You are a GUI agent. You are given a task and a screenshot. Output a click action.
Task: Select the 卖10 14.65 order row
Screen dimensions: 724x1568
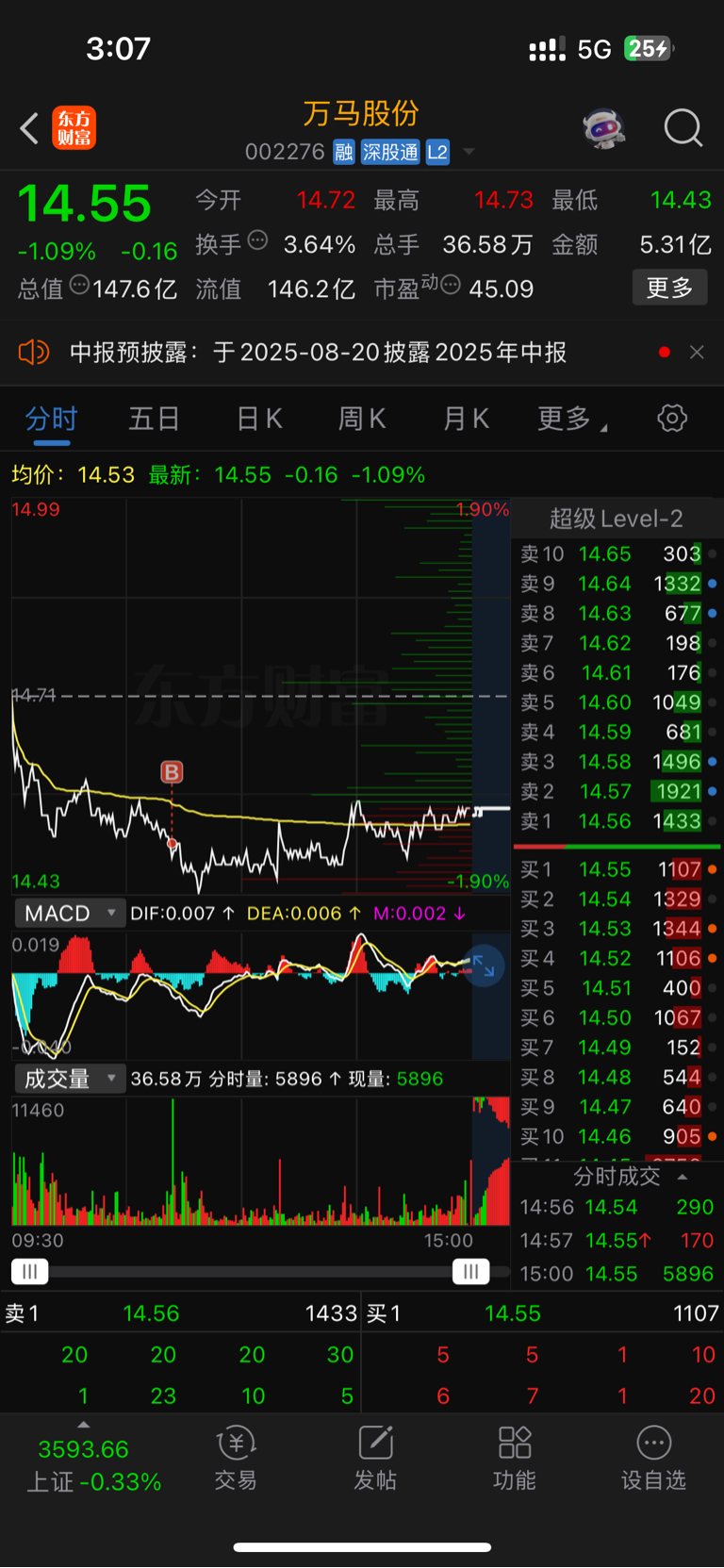617,553
